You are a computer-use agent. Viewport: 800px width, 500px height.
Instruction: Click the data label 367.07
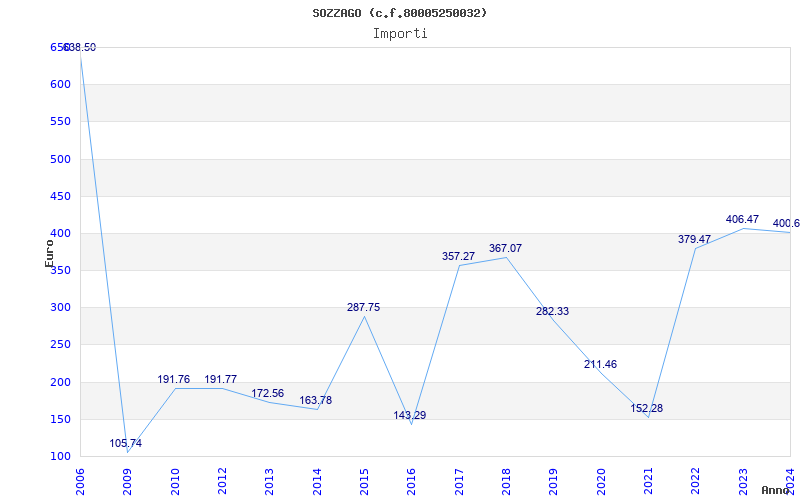point(506,248)
